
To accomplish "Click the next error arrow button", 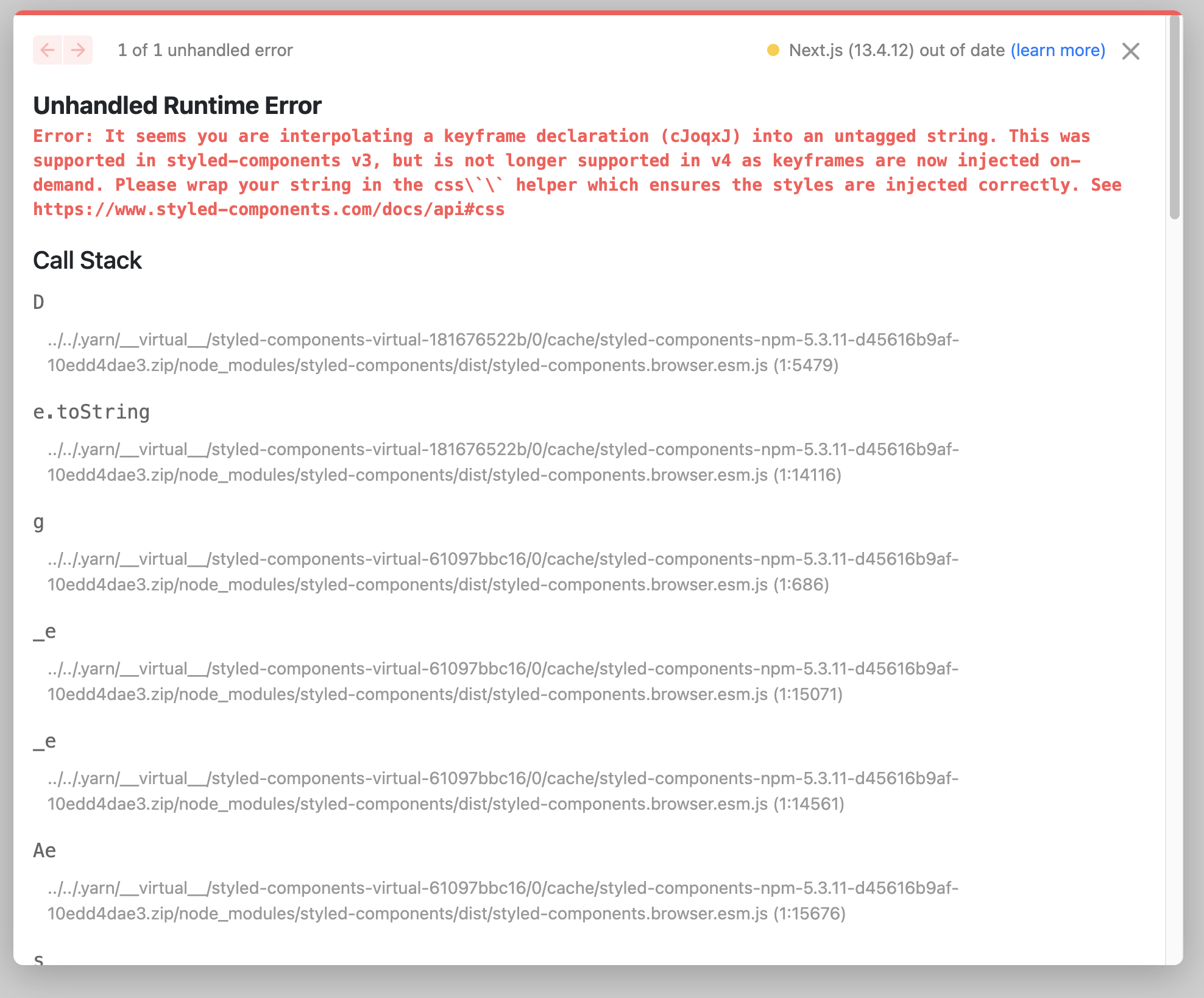I will tap(78, 50).
